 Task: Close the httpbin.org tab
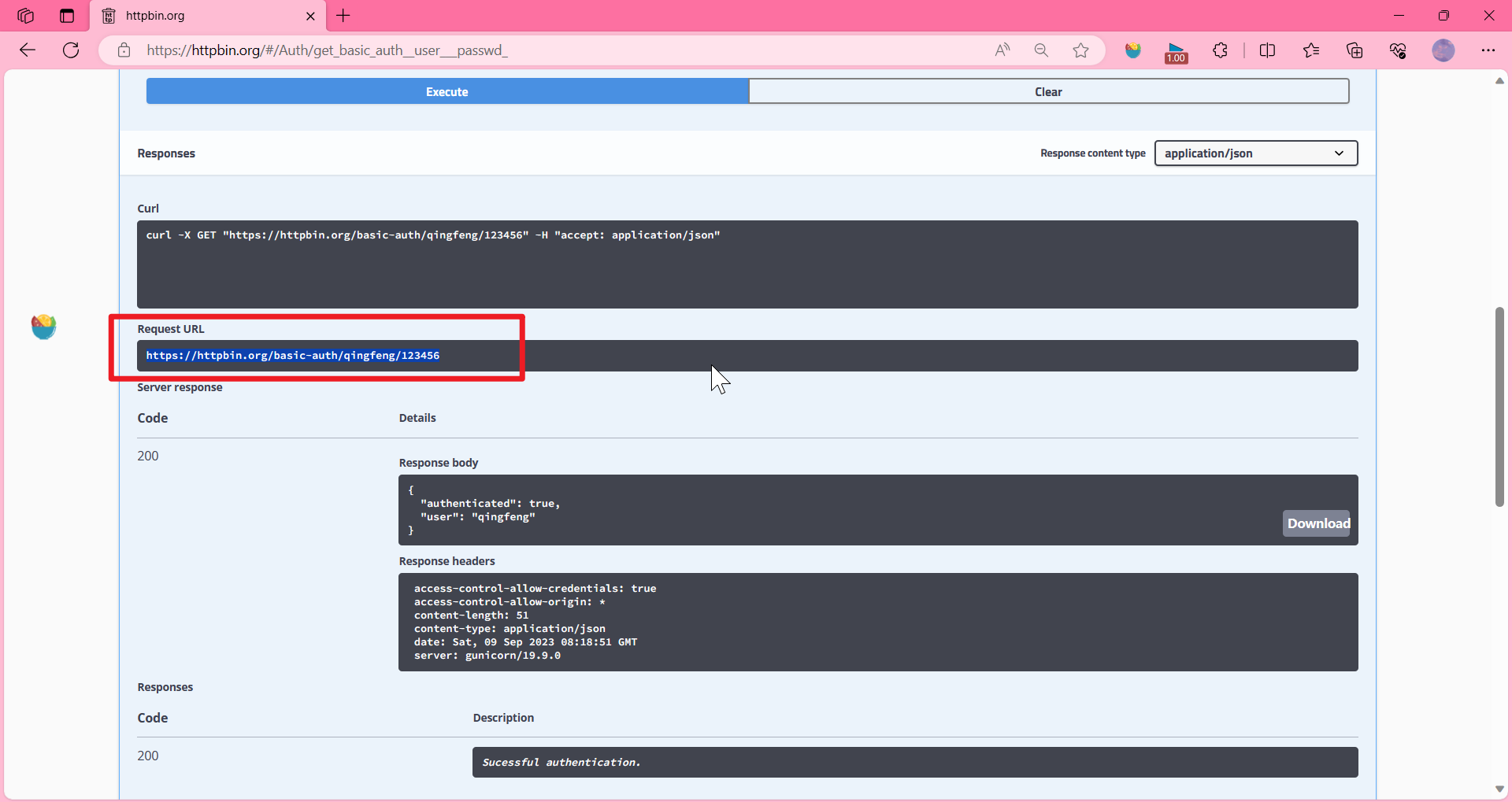point(310,16)
